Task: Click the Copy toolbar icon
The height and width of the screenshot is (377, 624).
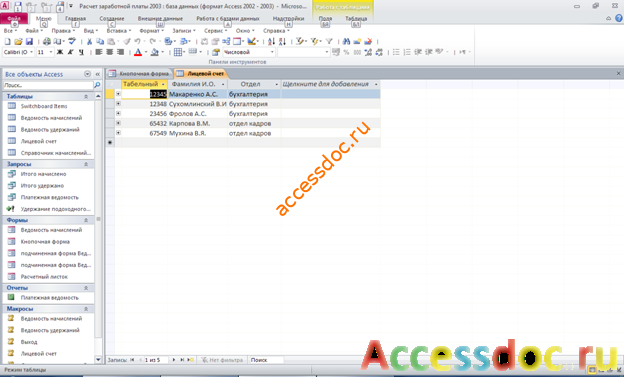Action: 100,41
